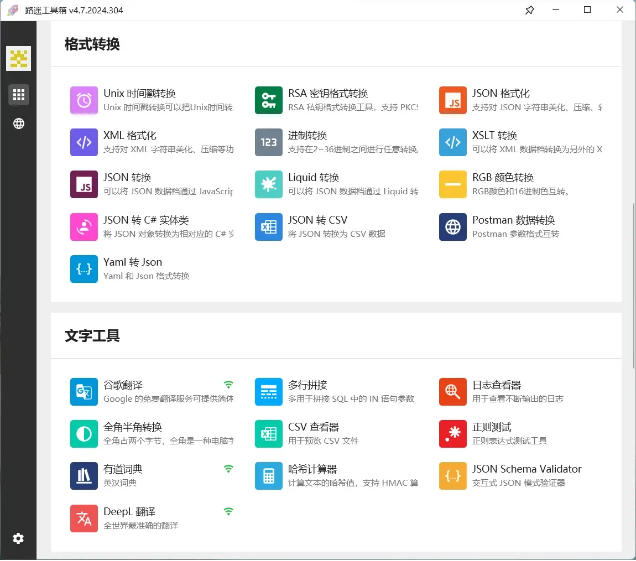This screenshot has width=636, height=561.
Task: Click the 哈希计算器 title text
Action: click(312, 469)
